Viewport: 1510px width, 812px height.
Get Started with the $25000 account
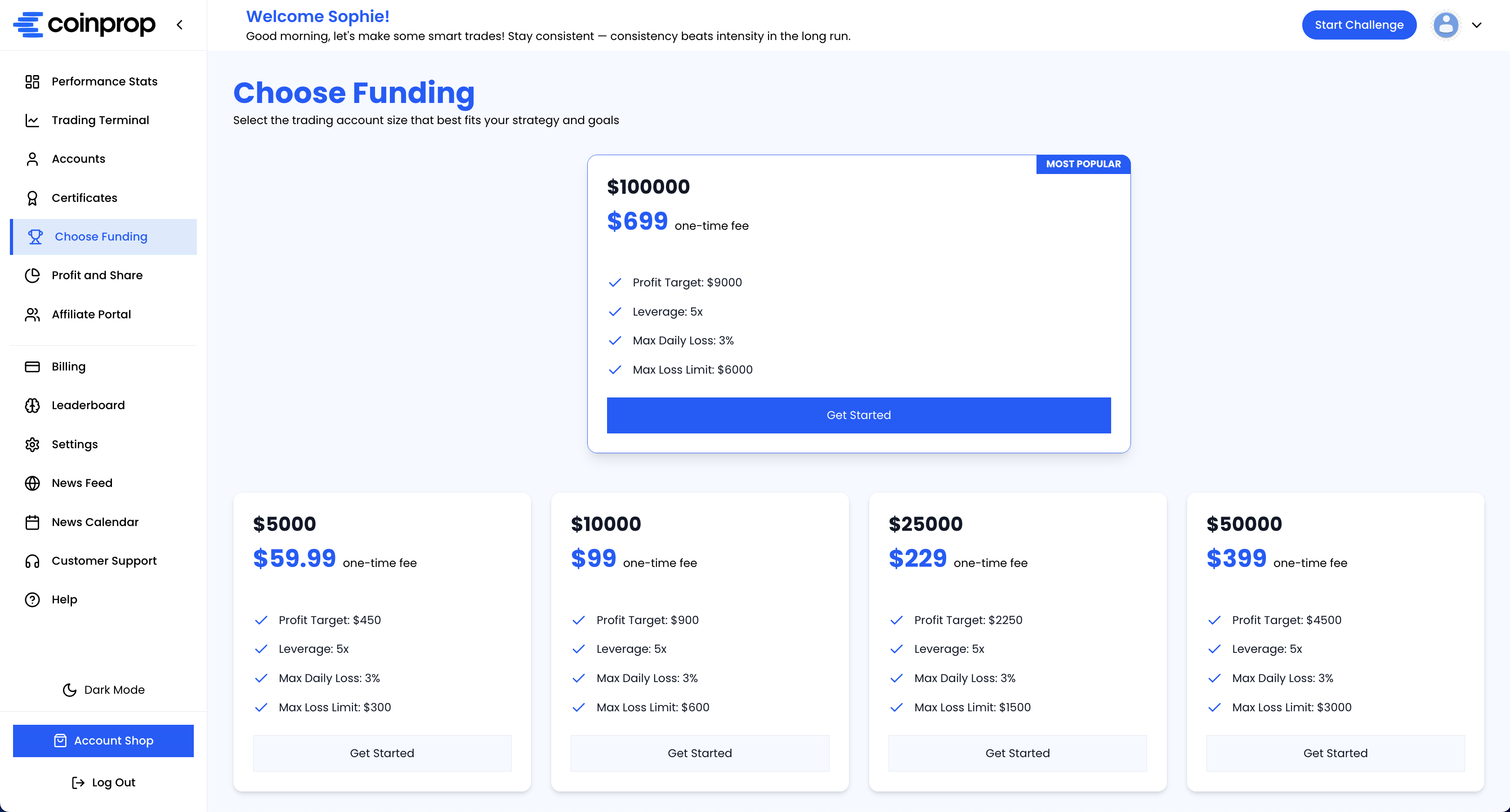point(1017,753)
